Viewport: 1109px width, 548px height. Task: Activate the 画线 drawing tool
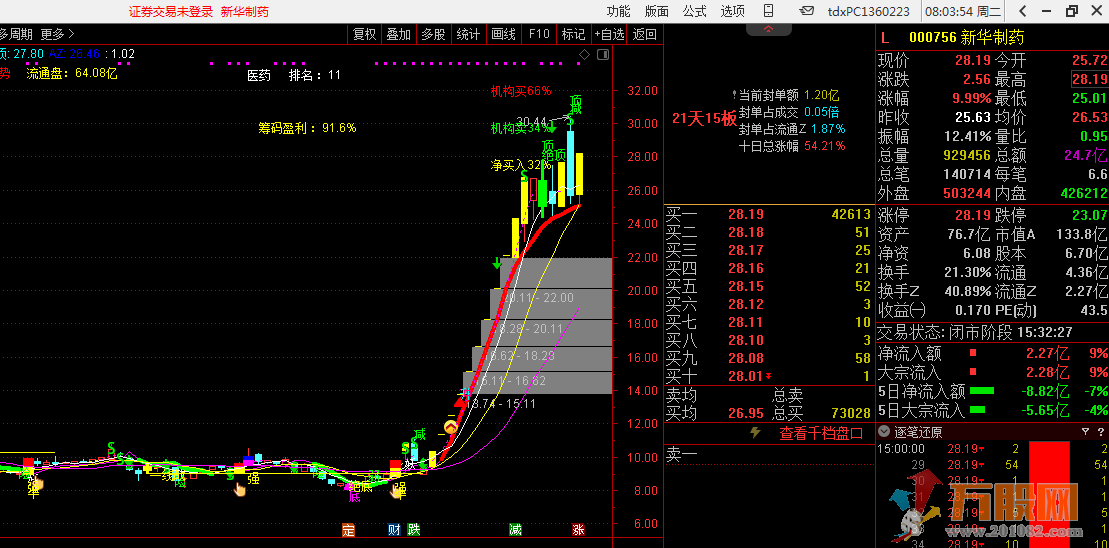[504, 34]
